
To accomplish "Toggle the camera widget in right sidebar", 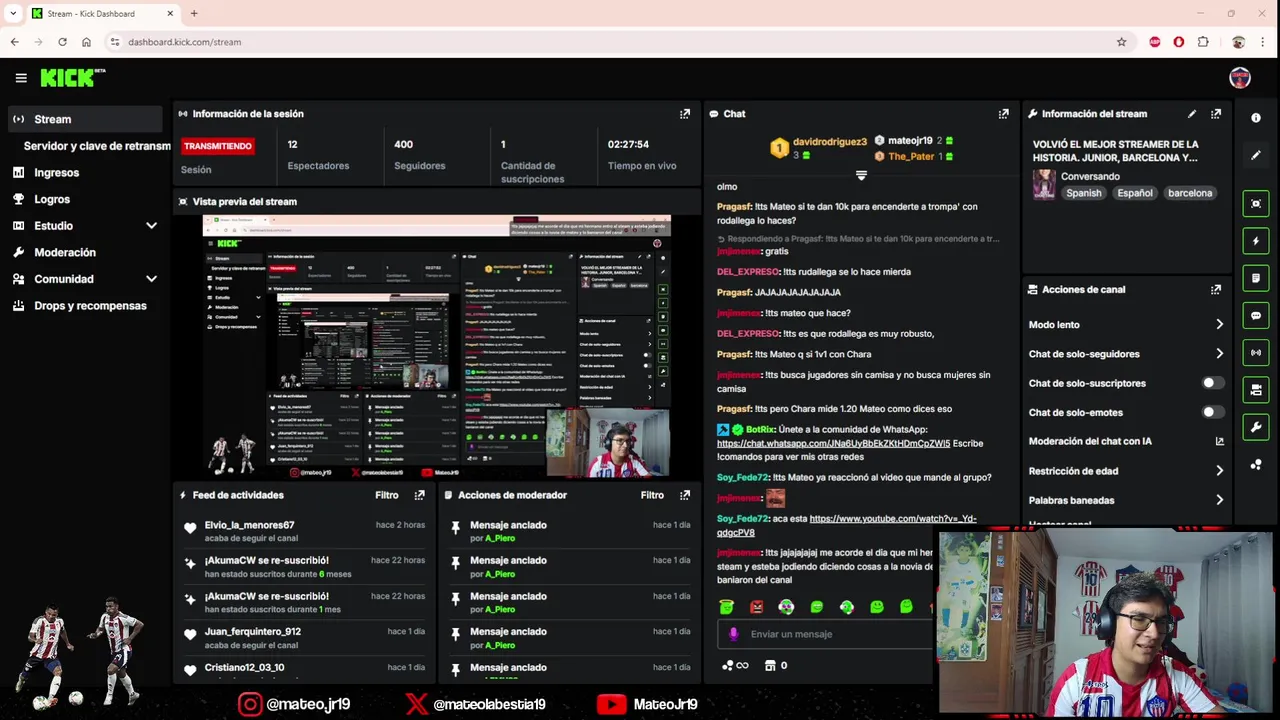I will point(1256,390).
